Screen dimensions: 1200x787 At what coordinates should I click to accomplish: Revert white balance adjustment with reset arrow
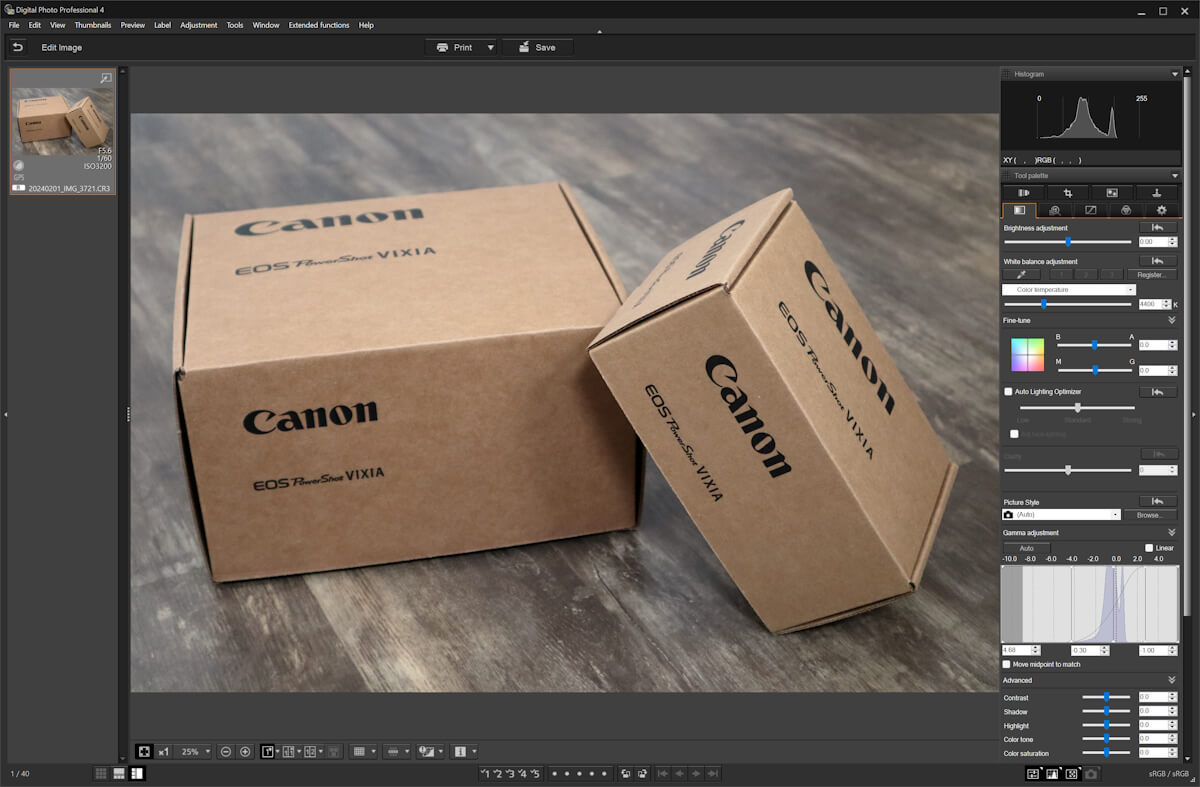(x=1158, y=261)
